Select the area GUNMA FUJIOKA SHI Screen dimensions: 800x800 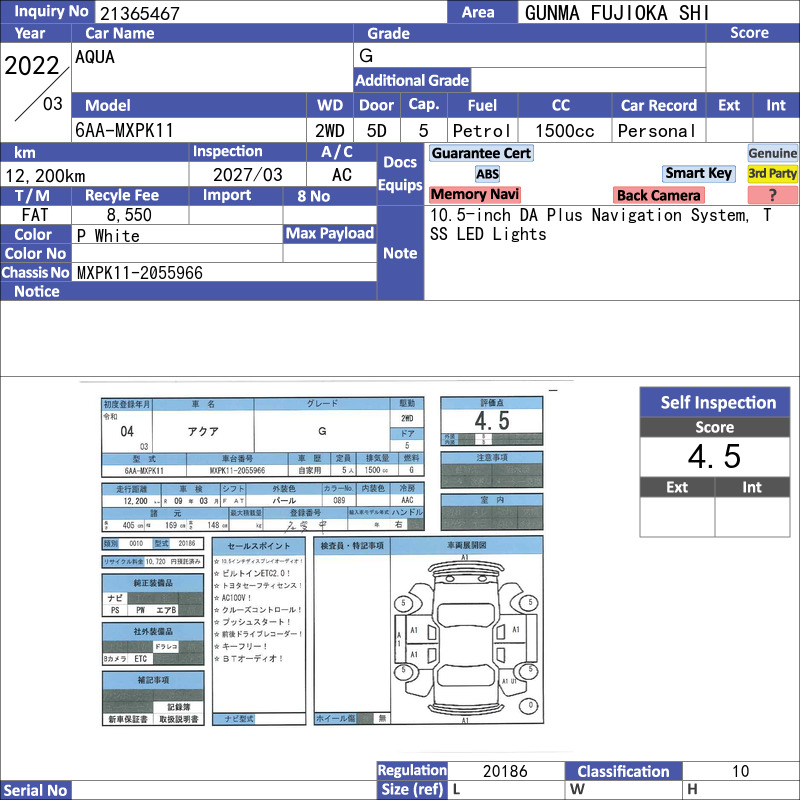[x=616, y=13]
